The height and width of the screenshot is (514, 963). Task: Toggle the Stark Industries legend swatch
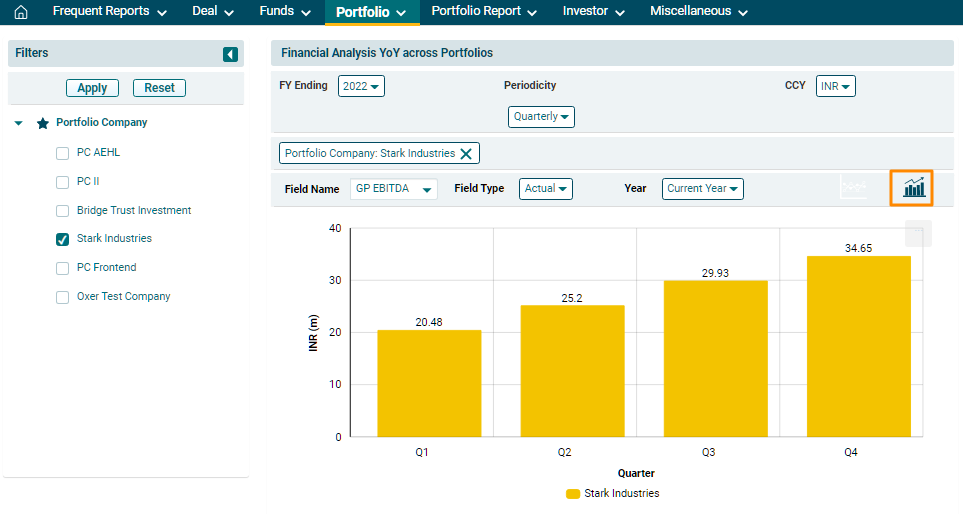[573, 494]
